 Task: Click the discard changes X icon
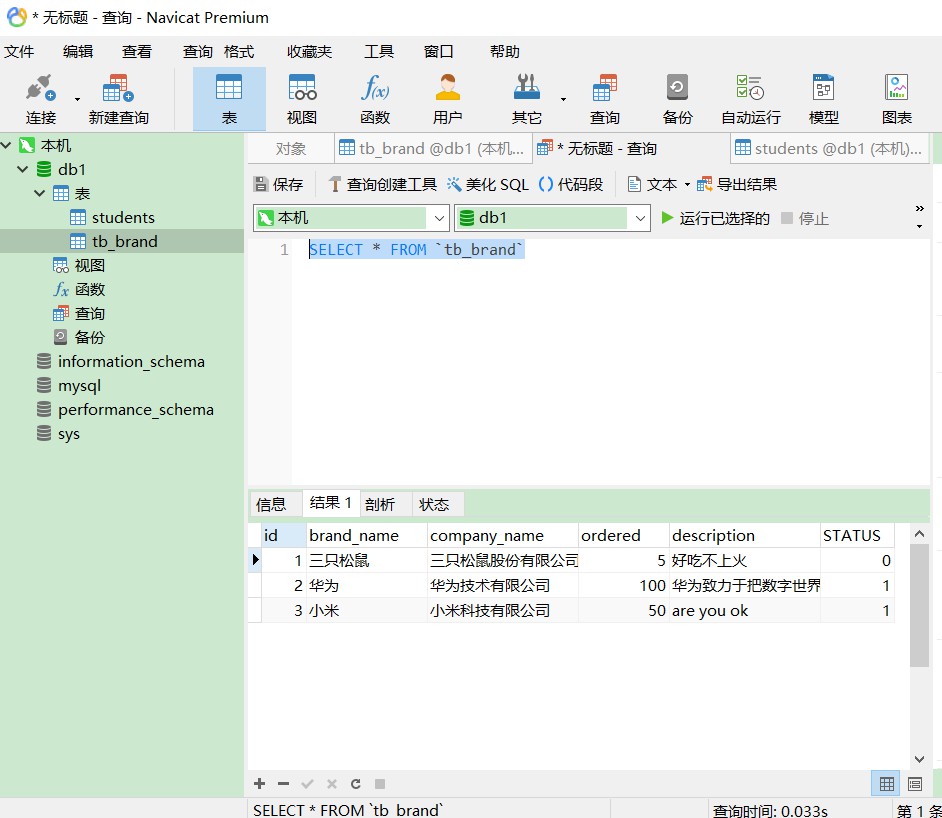pos(332,784)
